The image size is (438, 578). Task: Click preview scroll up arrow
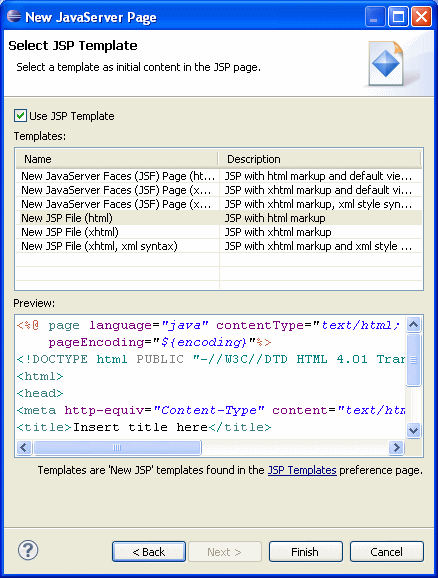pyautogui.click(x=413, y=325)
